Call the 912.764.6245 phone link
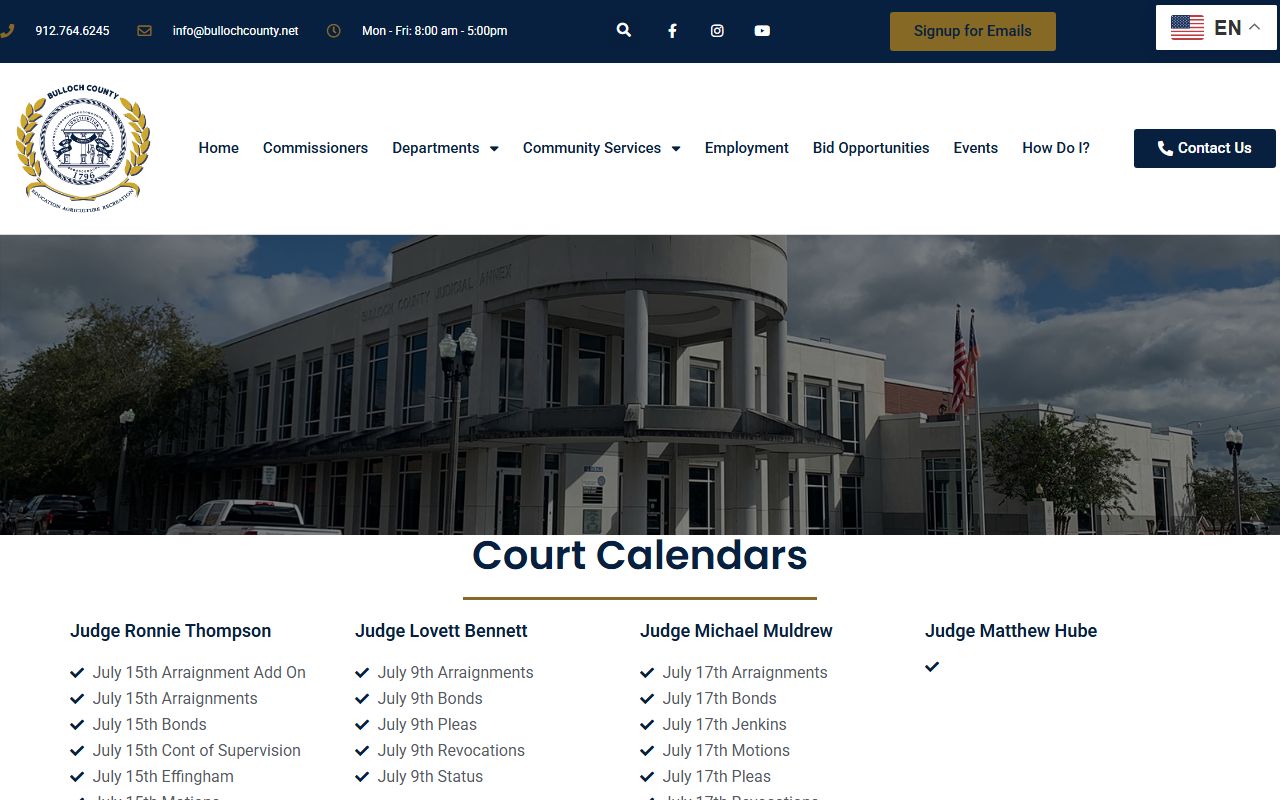1280x800 pixels. tap(72, 31)
